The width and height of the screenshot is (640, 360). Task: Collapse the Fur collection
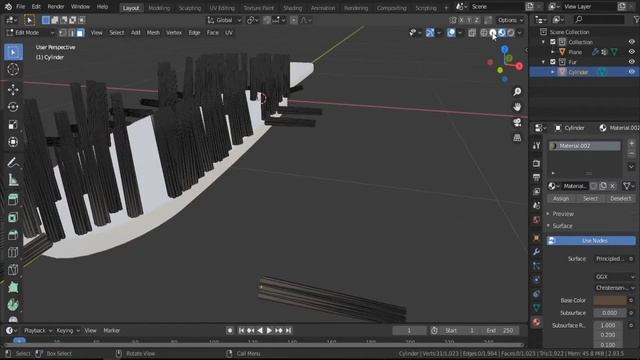(543, 62)
